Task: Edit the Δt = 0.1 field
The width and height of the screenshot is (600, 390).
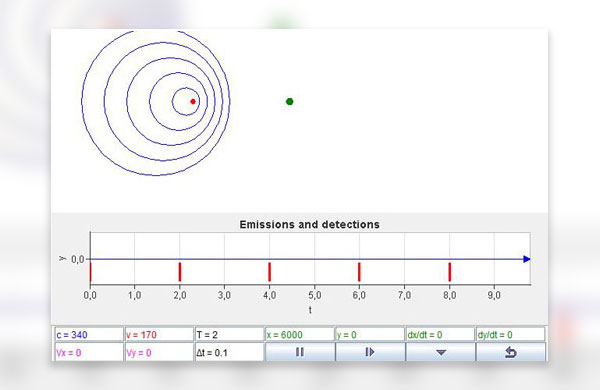Action: point(230,352)
